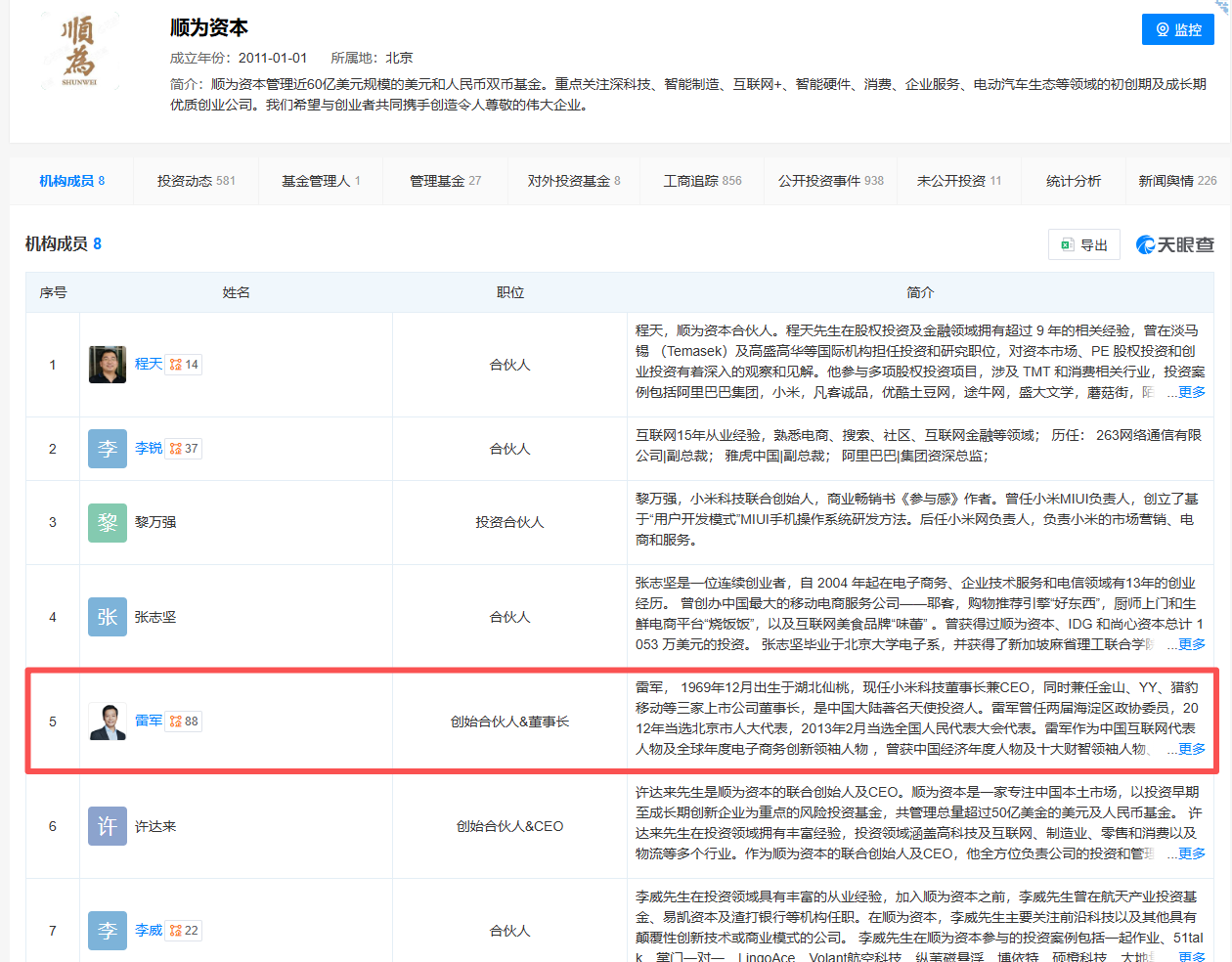Export the member list with 导出
The height and width of the screenshot is (962, 1232).
pos(1083,244)
